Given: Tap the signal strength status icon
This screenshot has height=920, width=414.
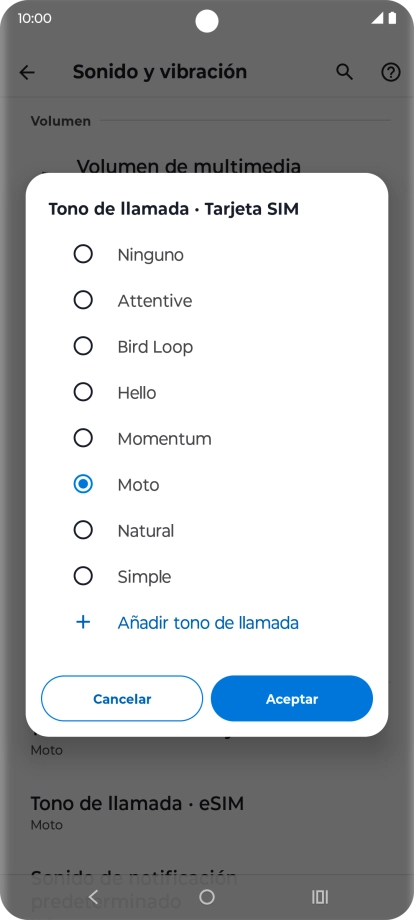Looking at the screenshot, I should point(377,18).
